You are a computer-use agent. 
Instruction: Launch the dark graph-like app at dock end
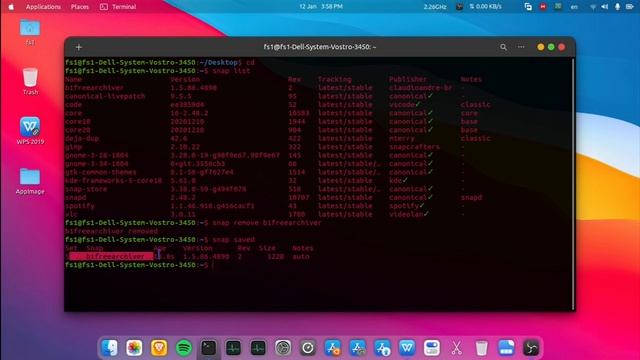531,348
